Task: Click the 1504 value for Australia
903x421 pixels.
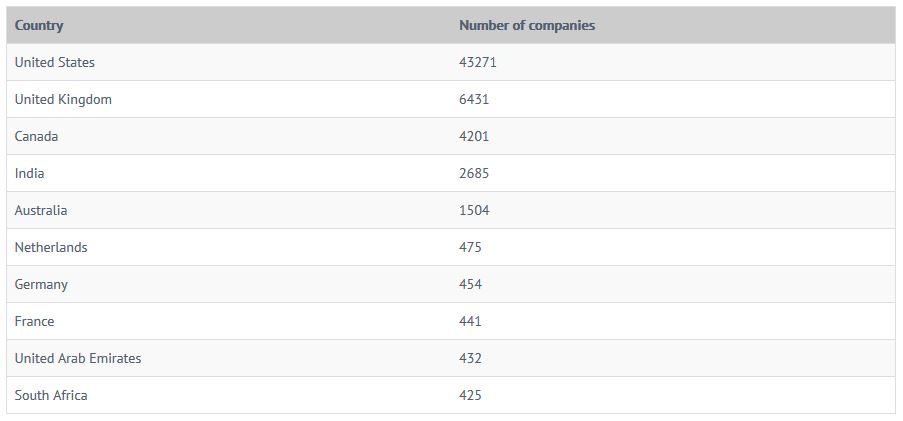Action: (x=474, y=210)
